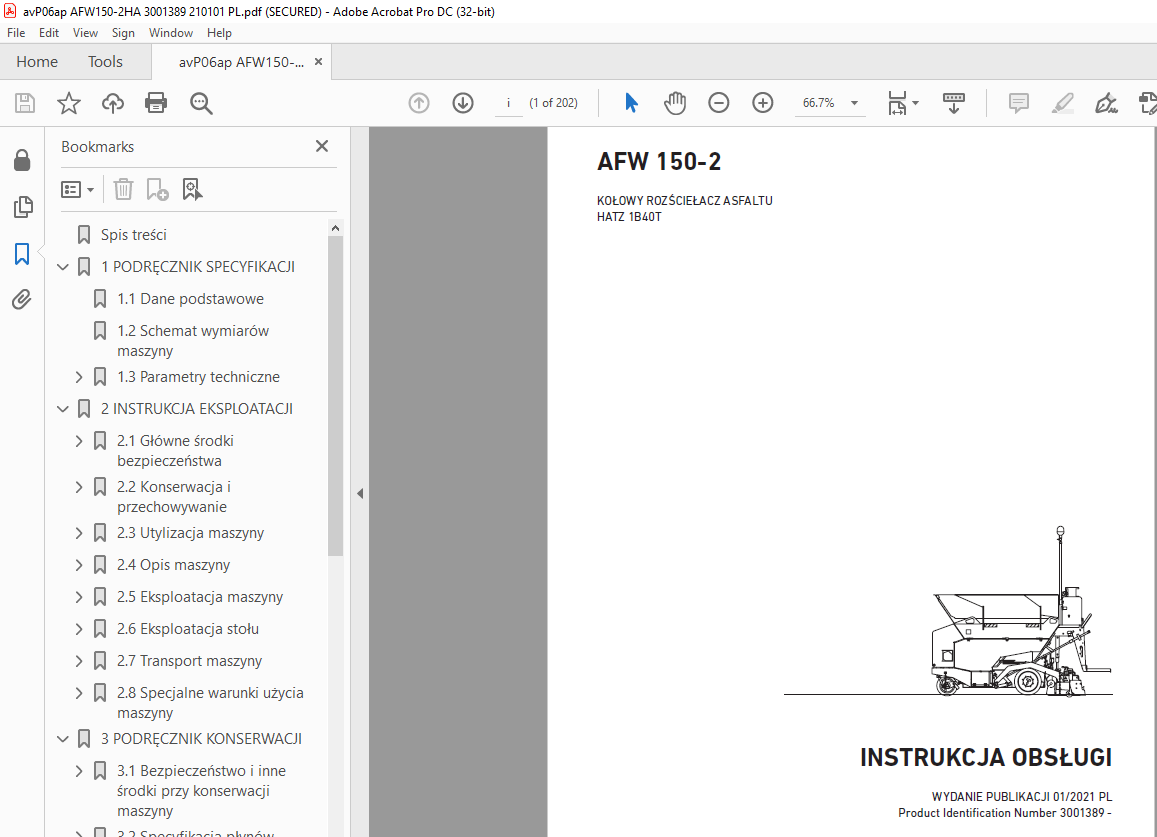Image resolution: width=1157 pixels, height=837 pixels.
Task: Open the Attachments paperclip panel
Action: click(x=22, y=300)
